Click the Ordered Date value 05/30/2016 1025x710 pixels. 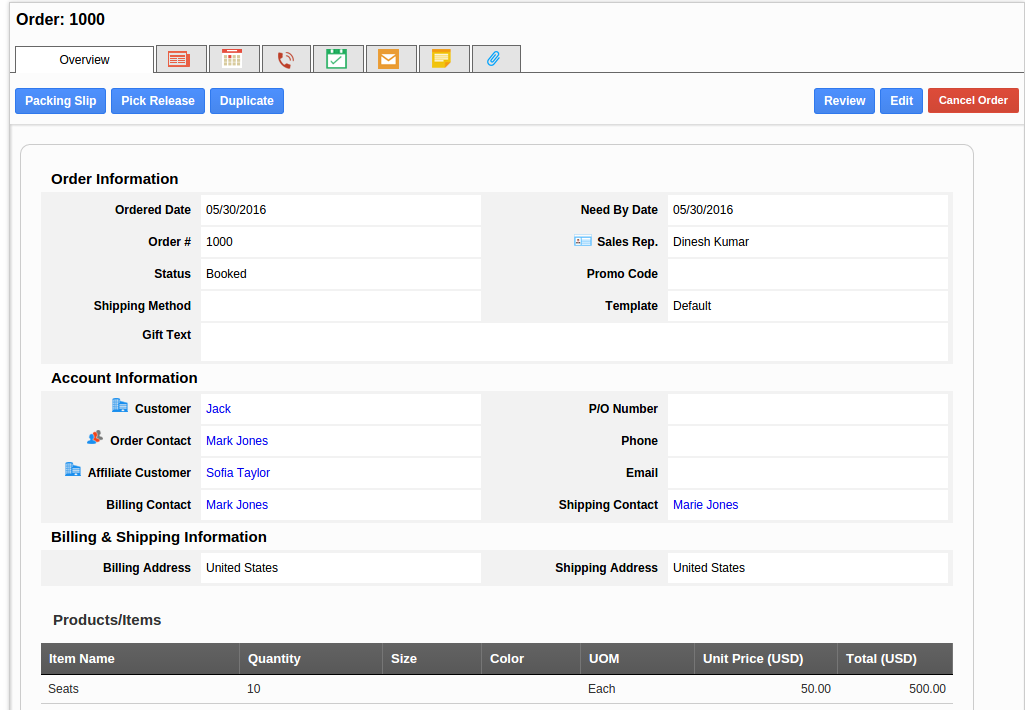pyautogui.click(x=236, y=210)
